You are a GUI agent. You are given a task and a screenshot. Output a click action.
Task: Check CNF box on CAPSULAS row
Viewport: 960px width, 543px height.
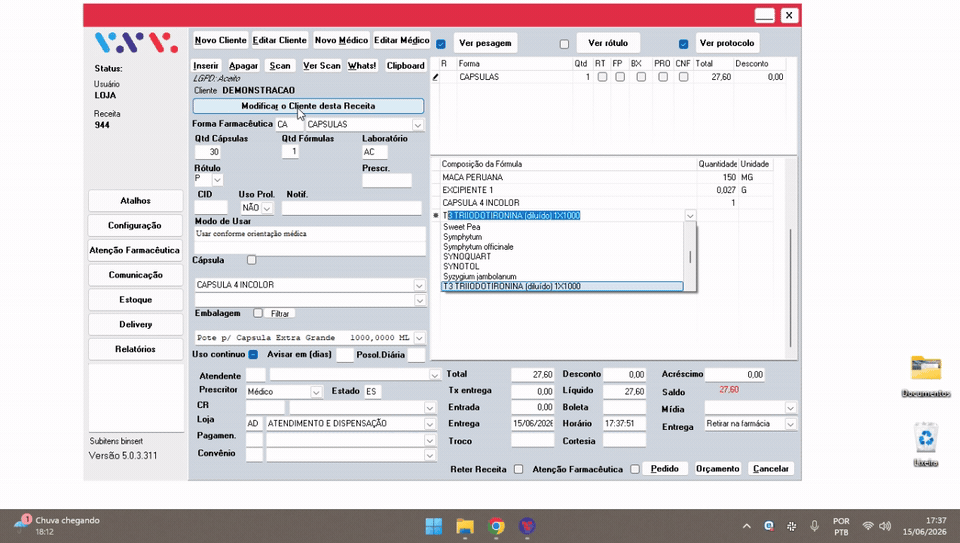coord(683,77)
